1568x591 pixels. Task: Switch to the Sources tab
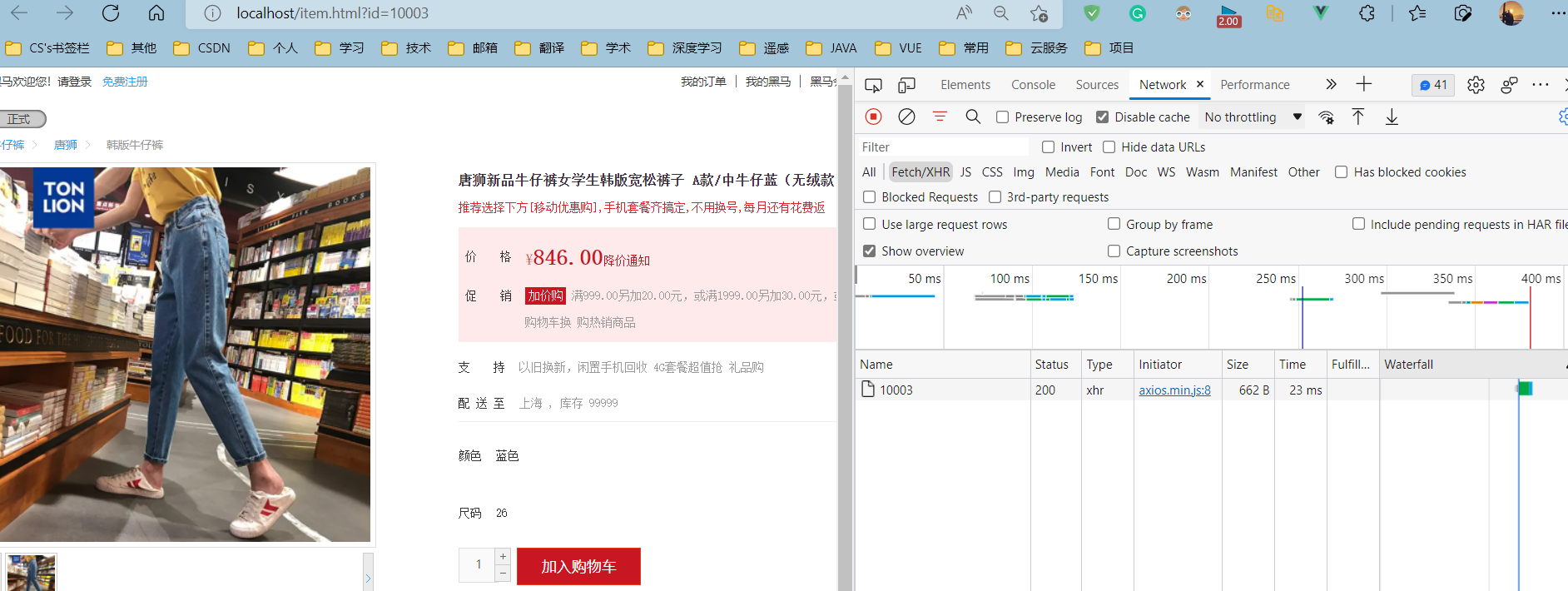click(1097, 85)
